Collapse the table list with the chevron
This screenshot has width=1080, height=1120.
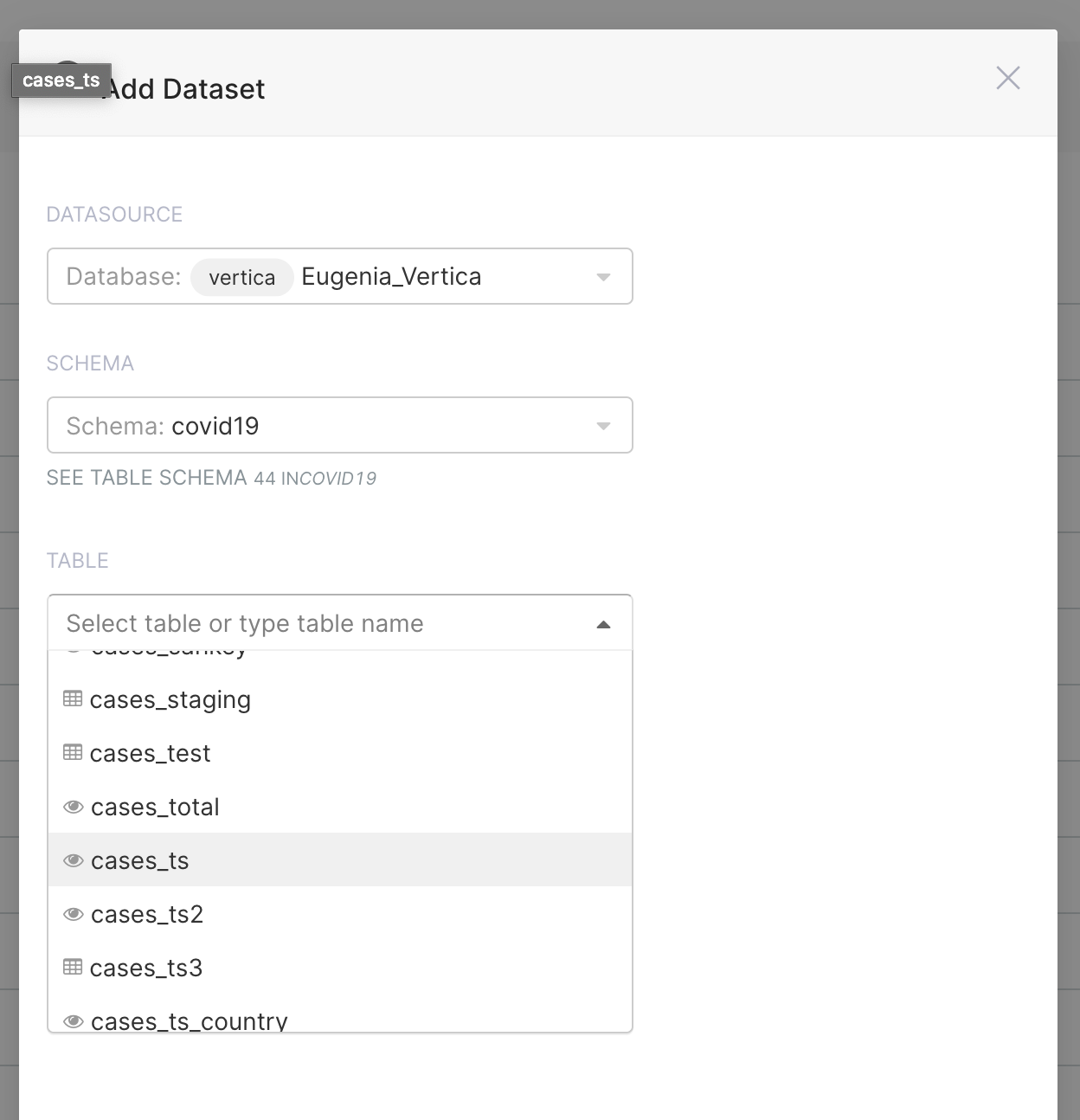click(603, 622)
